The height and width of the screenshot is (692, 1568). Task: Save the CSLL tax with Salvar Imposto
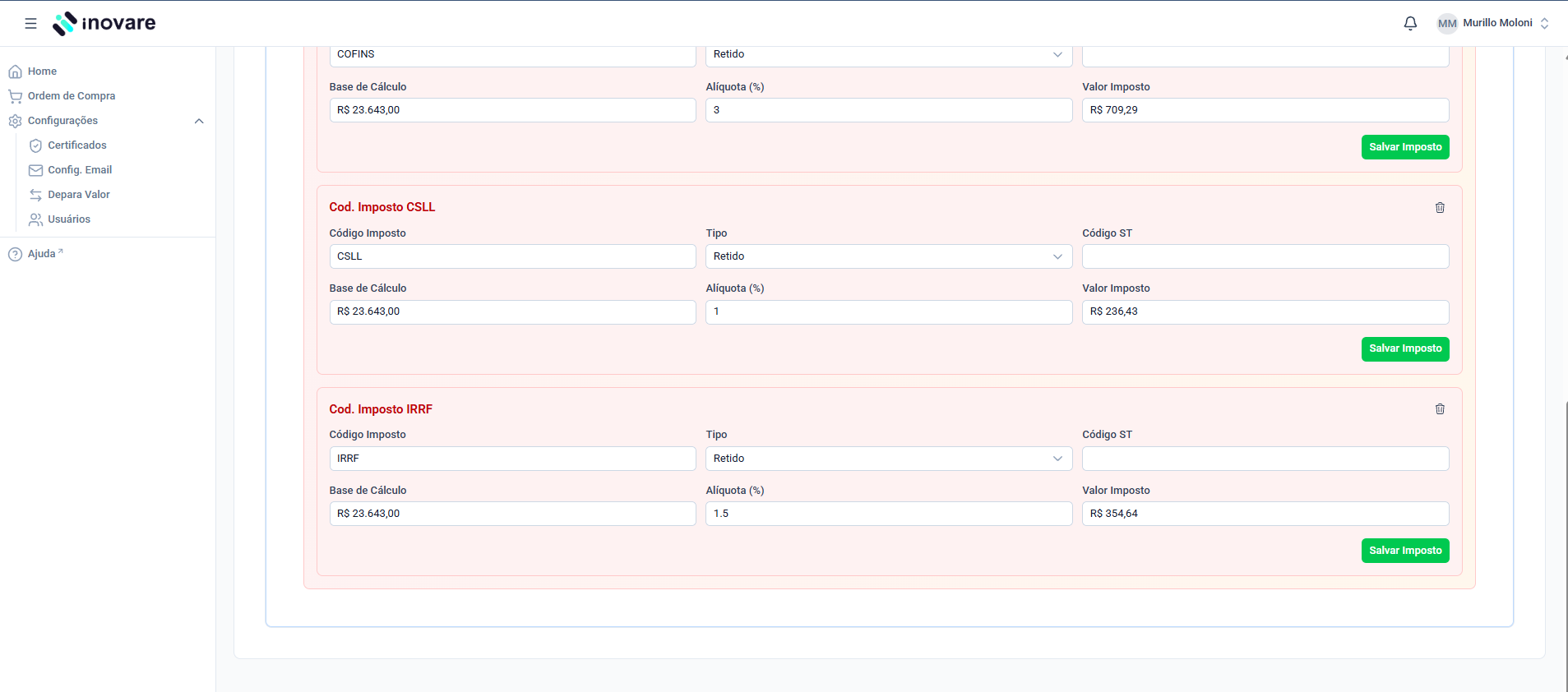[x=1405, y=348]
